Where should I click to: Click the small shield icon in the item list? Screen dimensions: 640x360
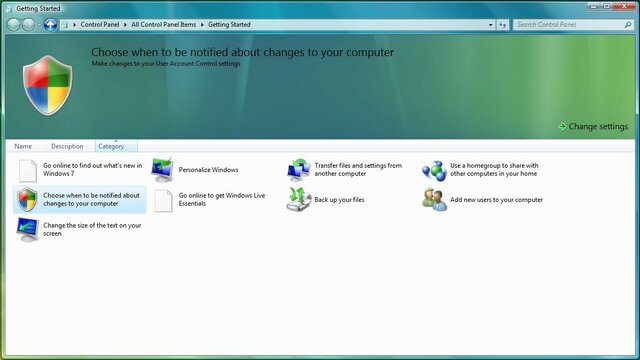point(27,200)
